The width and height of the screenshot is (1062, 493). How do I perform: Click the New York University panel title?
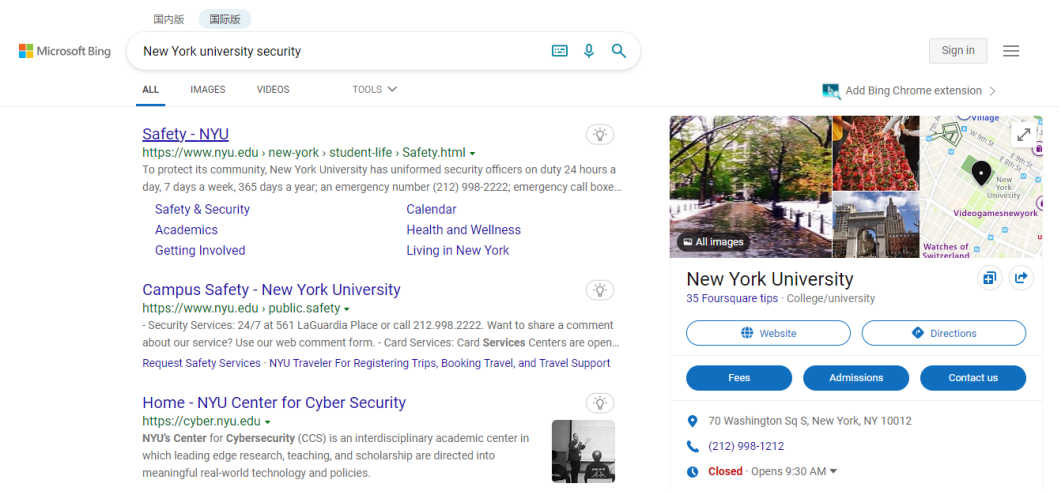(769, 279)
